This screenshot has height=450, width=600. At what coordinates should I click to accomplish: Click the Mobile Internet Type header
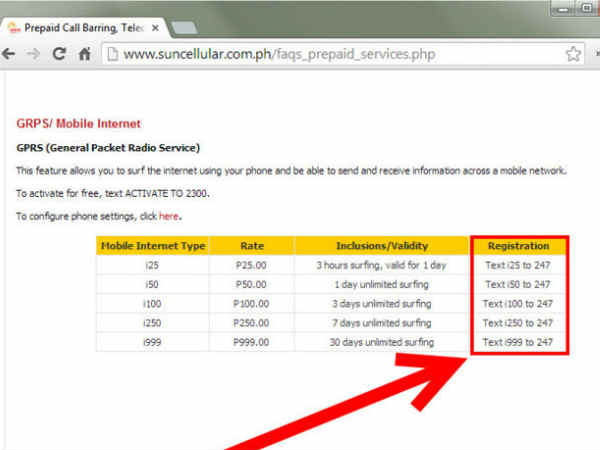[152, 246]
